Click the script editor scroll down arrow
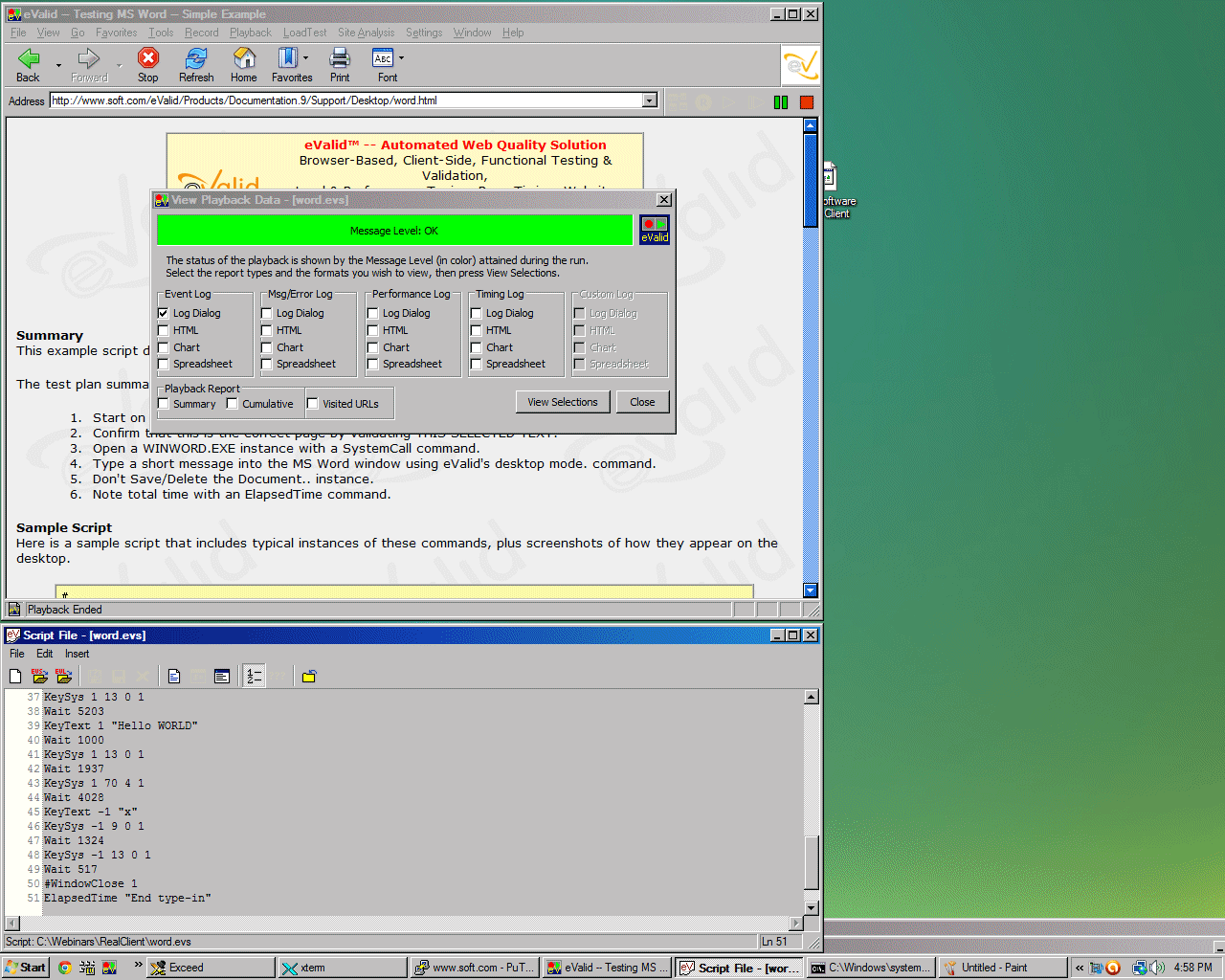This screenshot has height=980, width=1225. pyautogui.click(x=812, y=908)
